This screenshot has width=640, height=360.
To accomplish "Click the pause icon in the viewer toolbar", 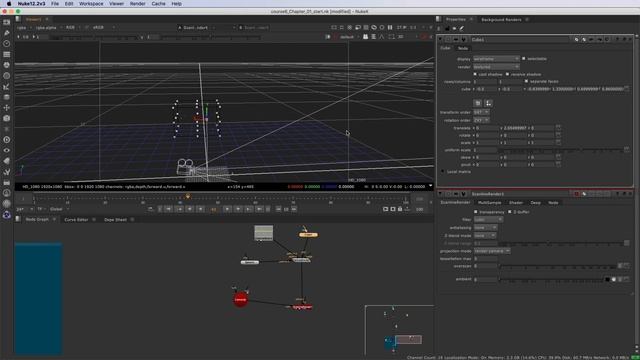I will 390,27.
